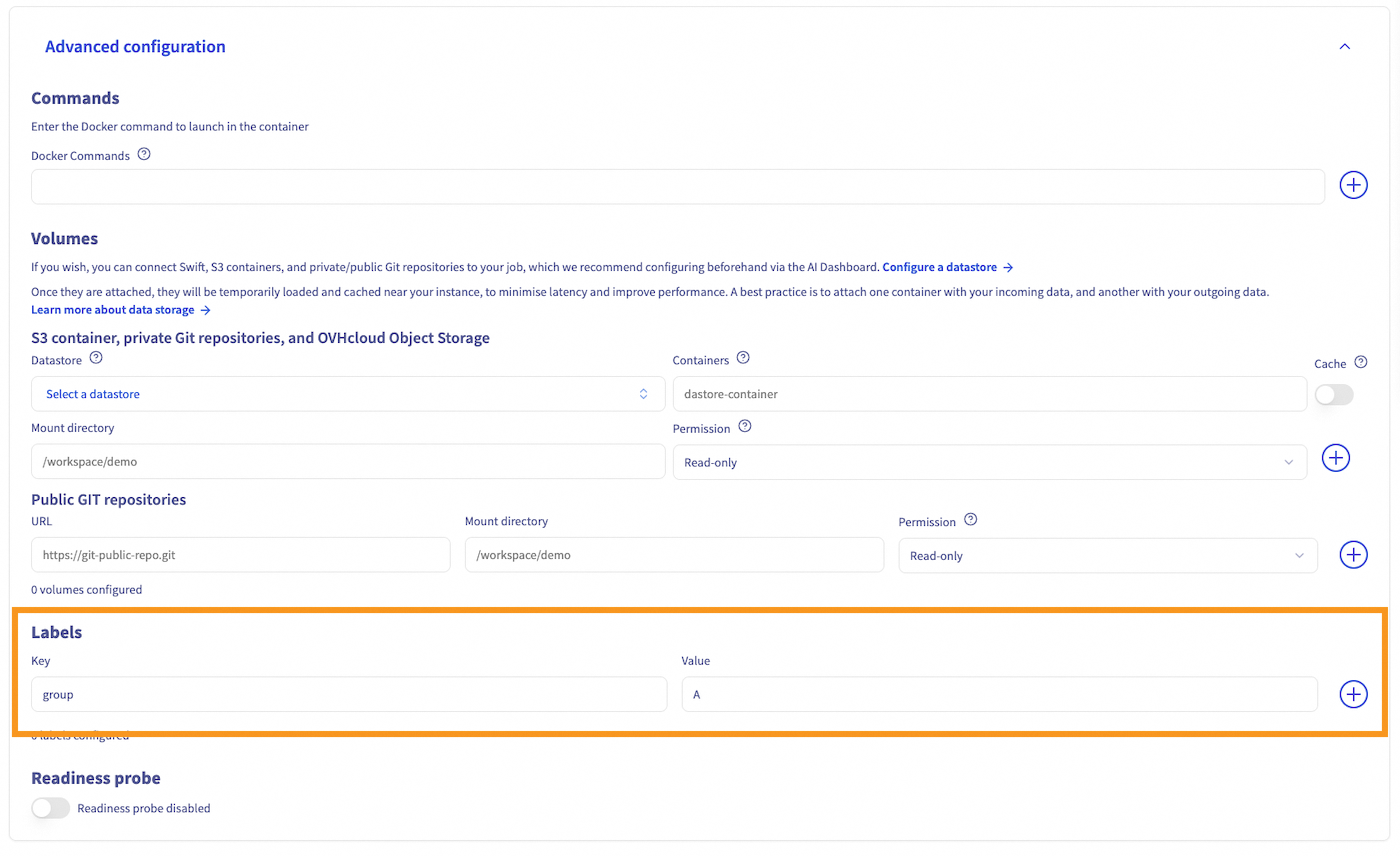The width and height of the screenshot is (1400, 856).
Task: Click help icon beside S3 Permission label
Action: click(744, 426)
